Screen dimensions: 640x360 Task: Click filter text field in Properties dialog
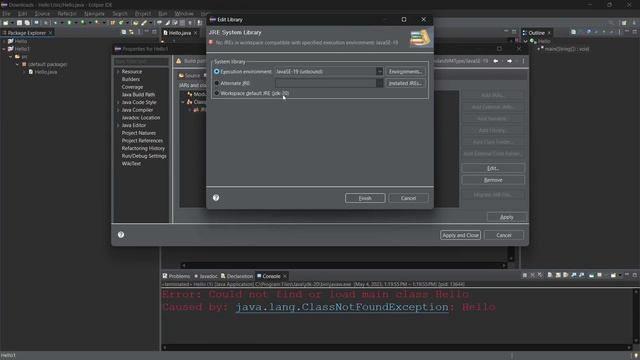[x=141, y=61]
